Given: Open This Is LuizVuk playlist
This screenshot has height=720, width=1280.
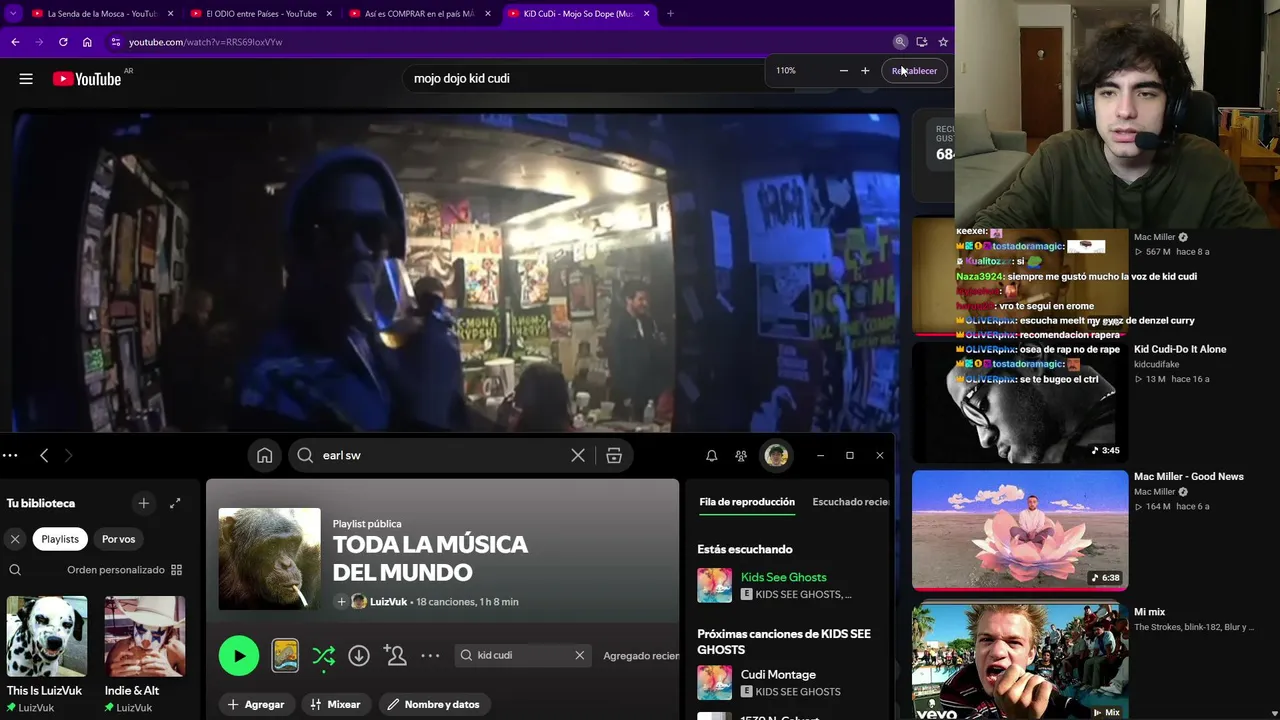Looking at the screenshot, I should [46, 653].
